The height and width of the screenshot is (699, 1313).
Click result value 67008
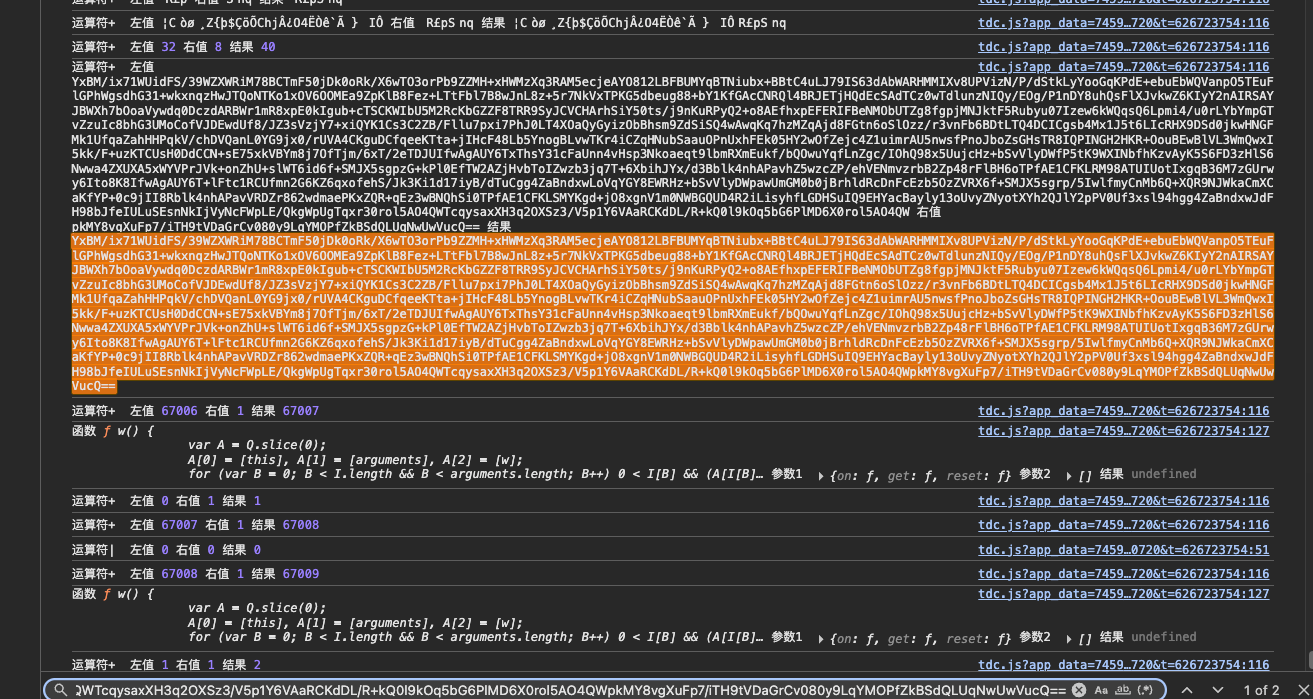pyautogui.click(x=301, y=525)
